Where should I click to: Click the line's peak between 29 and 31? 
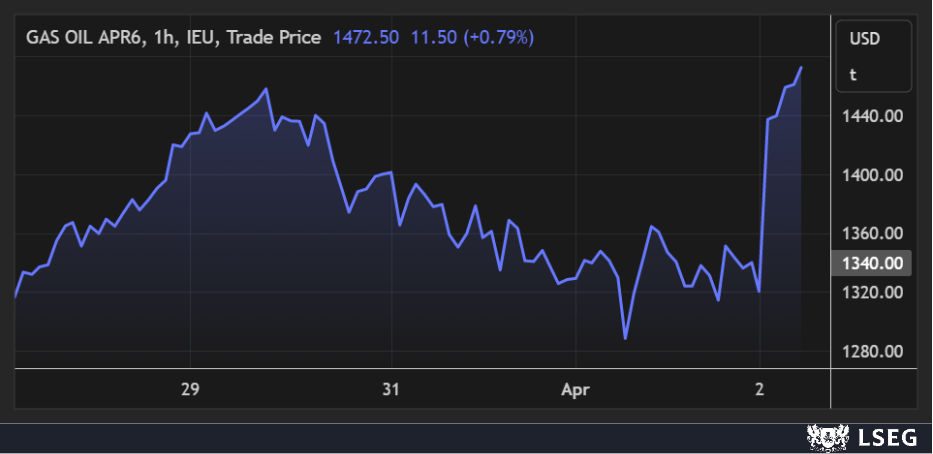(265, 89)
